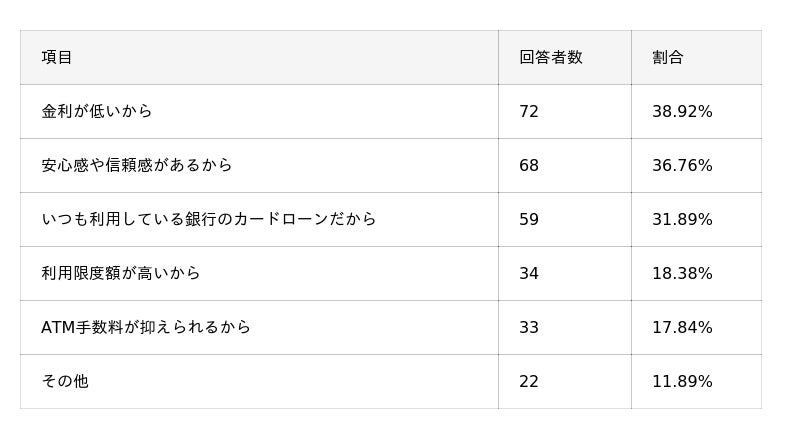The width and height of the screenshot is (800, 439).
Task: Click respondent count 59
Action: coord(529,220)
